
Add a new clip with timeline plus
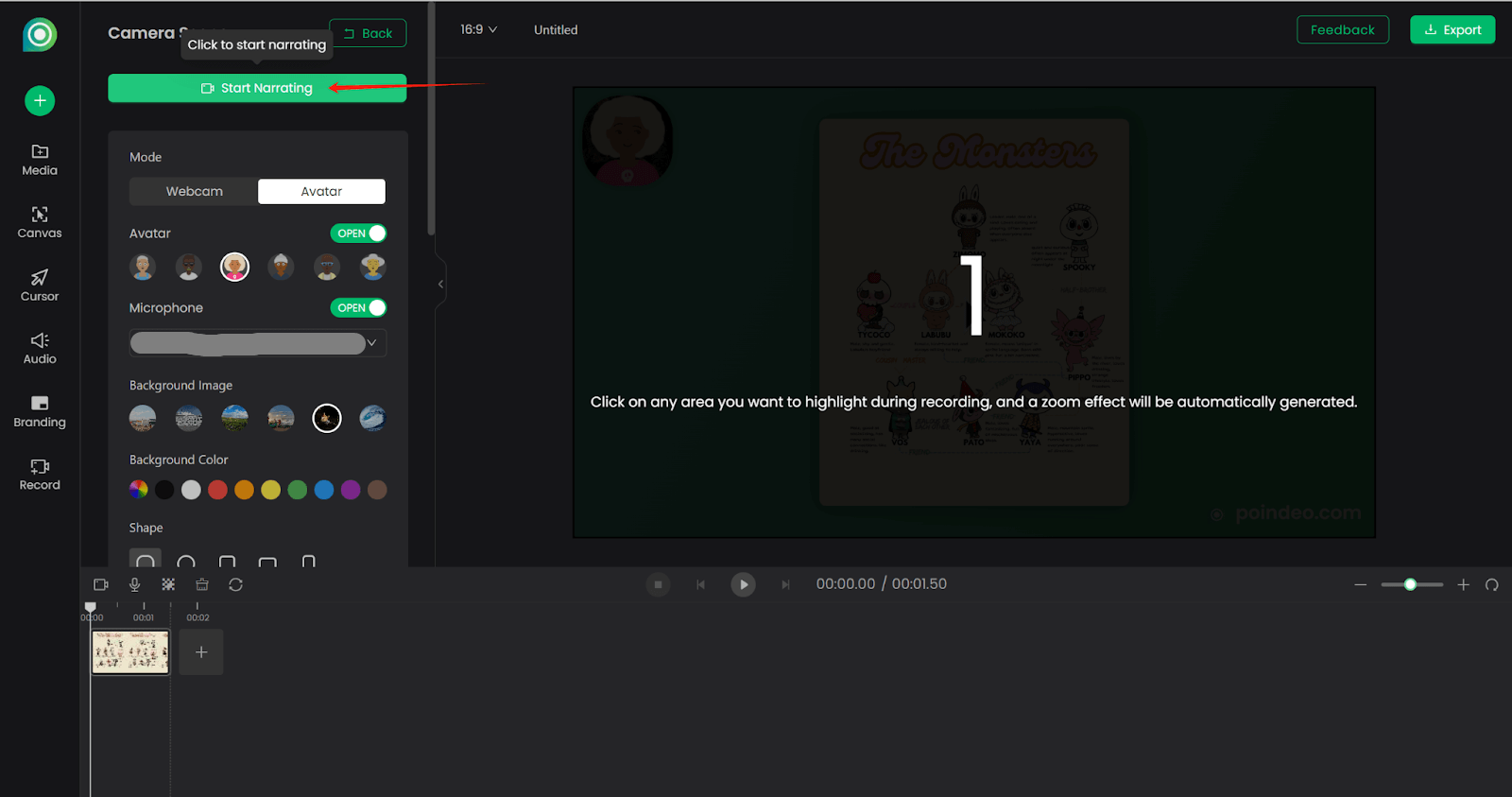(201, 652)
